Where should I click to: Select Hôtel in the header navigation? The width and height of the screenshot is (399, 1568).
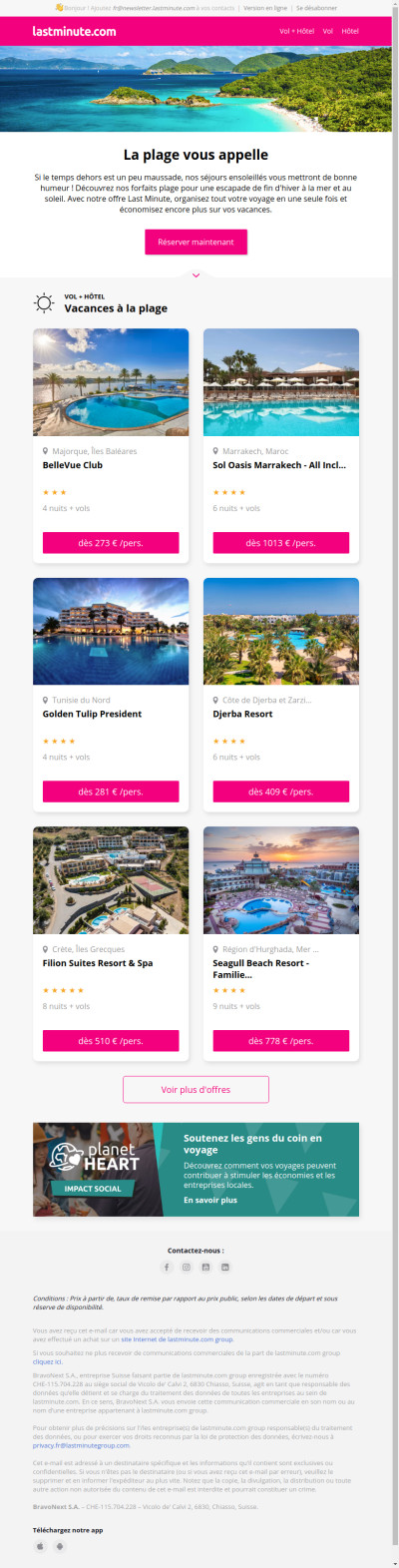(x=350, y=31)
